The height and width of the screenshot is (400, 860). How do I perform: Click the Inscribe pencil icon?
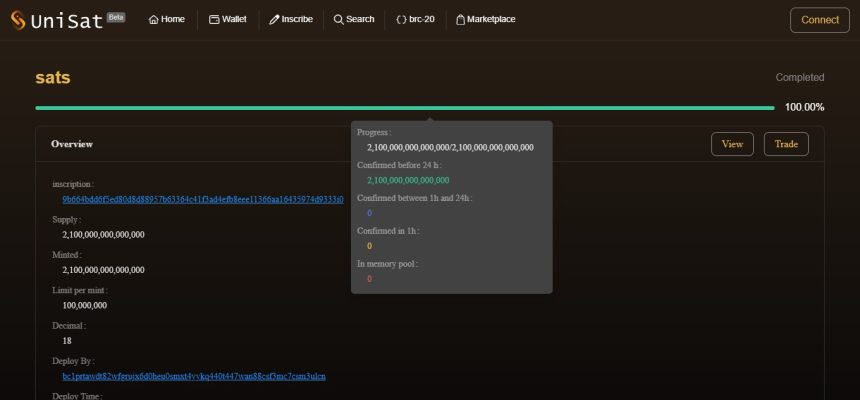274,20
